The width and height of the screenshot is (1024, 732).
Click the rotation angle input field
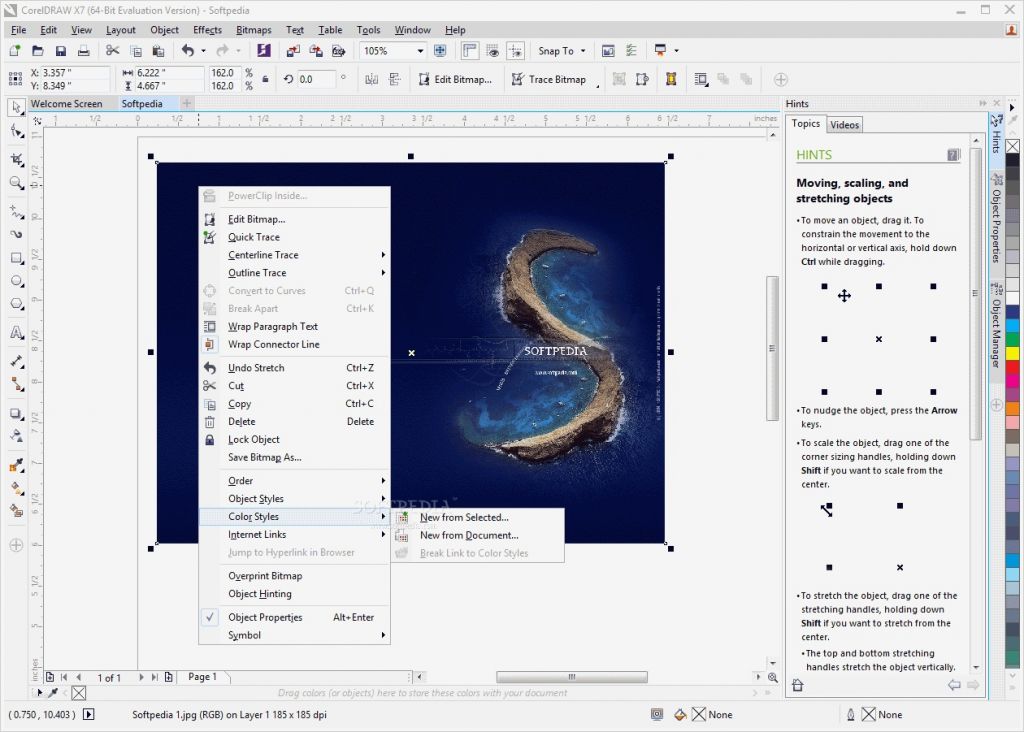(318, 79)
